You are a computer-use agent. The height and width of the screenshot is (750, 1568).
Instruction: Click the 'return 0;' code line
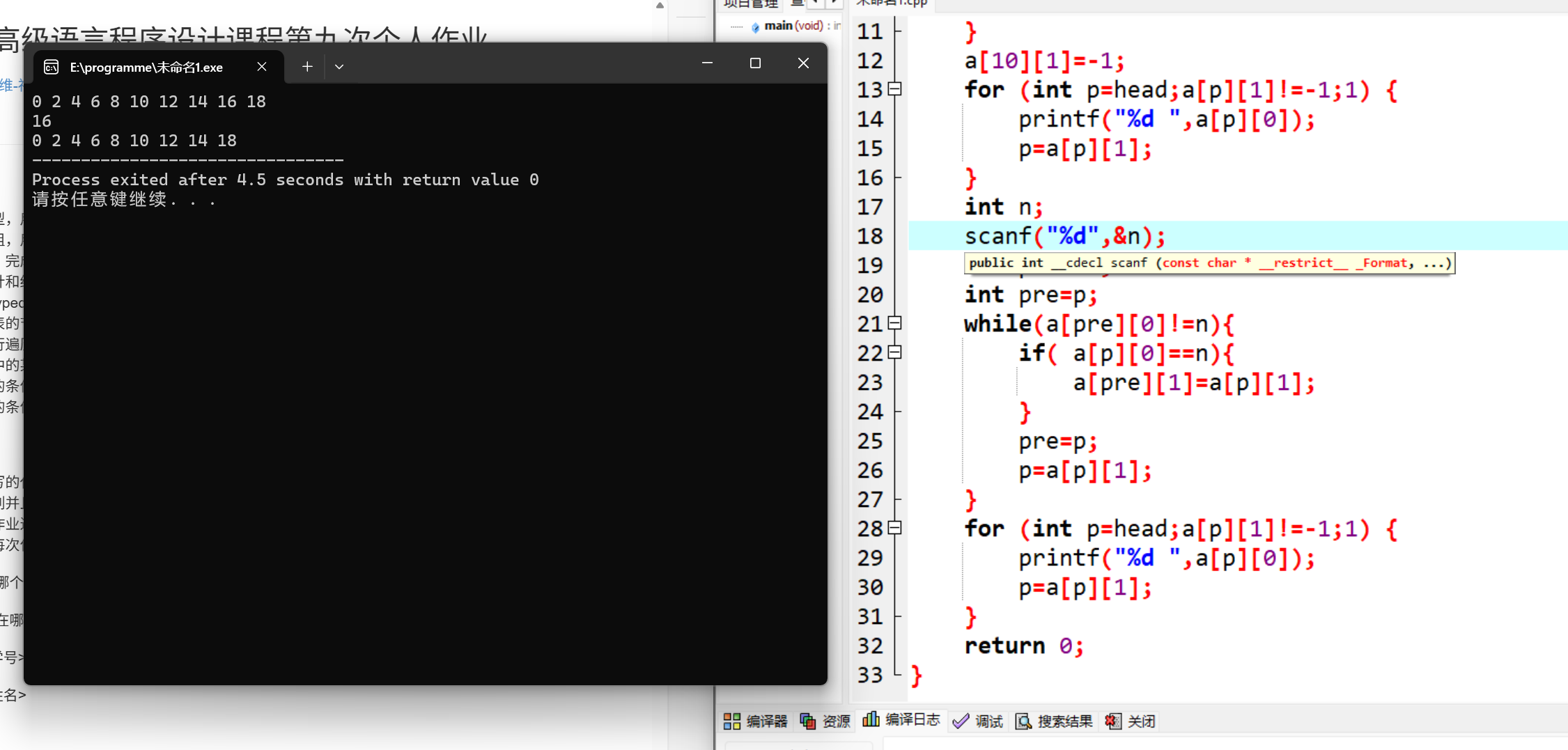click(1024, 646)
